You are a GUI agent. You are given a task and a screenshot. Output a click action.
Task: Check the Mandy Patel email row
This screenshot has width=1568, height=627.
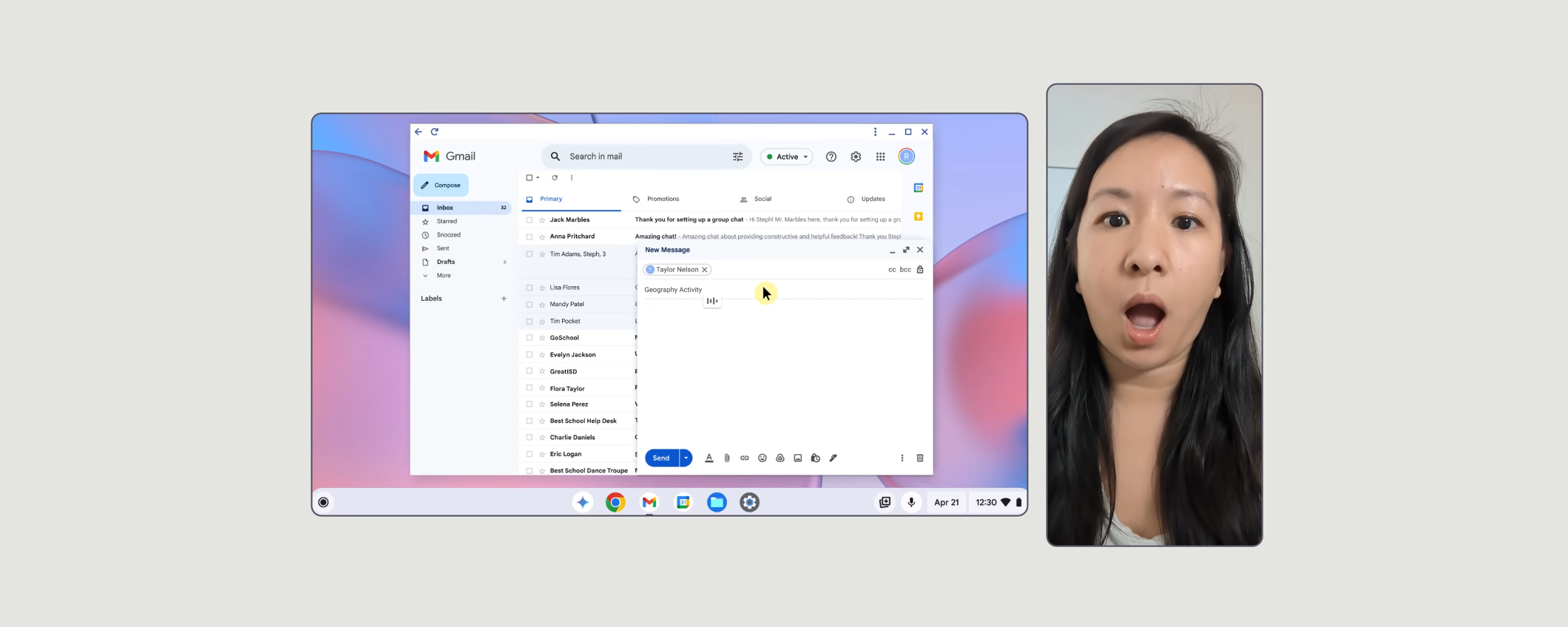pos(529,305)
